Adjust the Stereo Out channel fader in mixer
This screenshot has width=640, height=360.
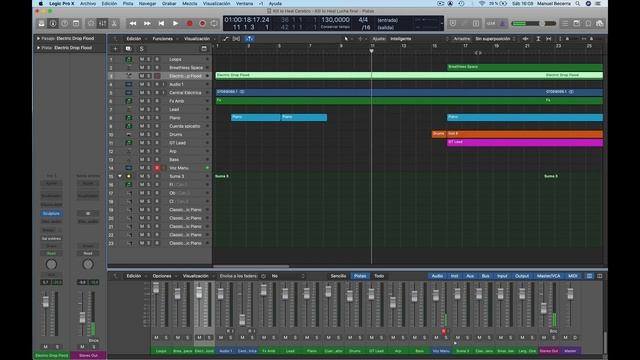coord(544,308)
